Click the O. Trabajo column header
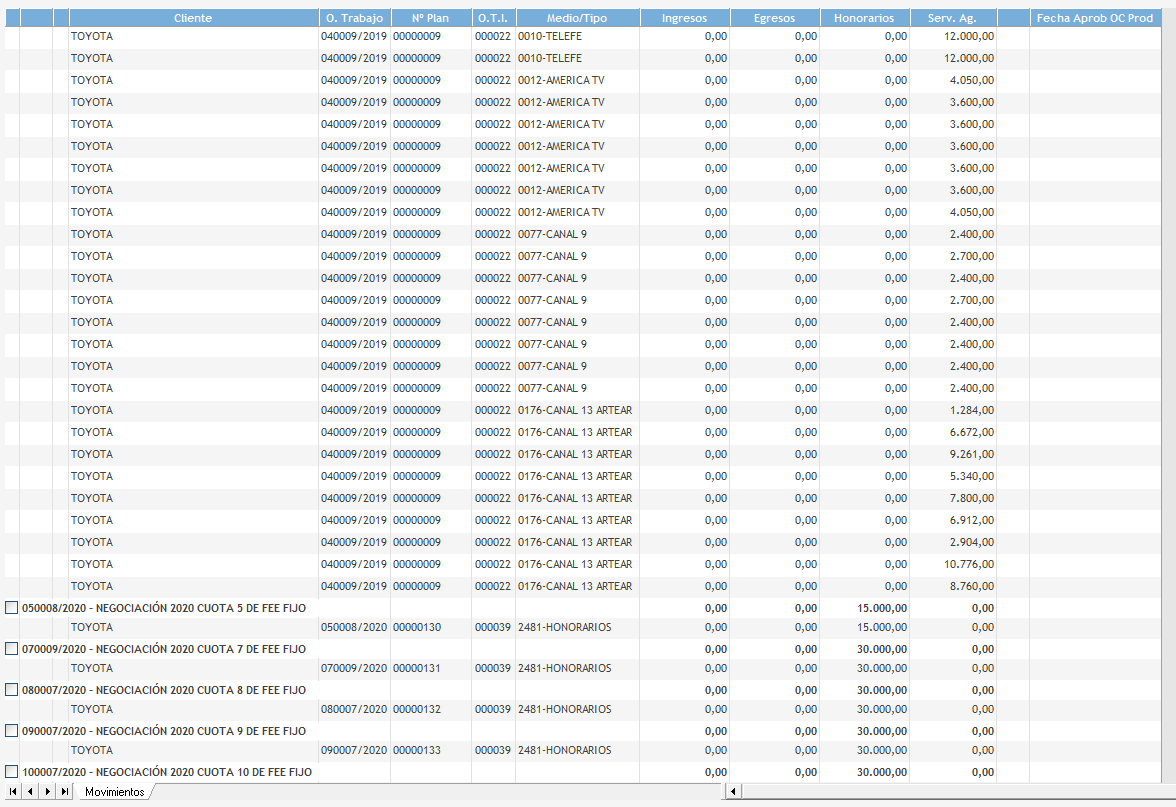 354,18
